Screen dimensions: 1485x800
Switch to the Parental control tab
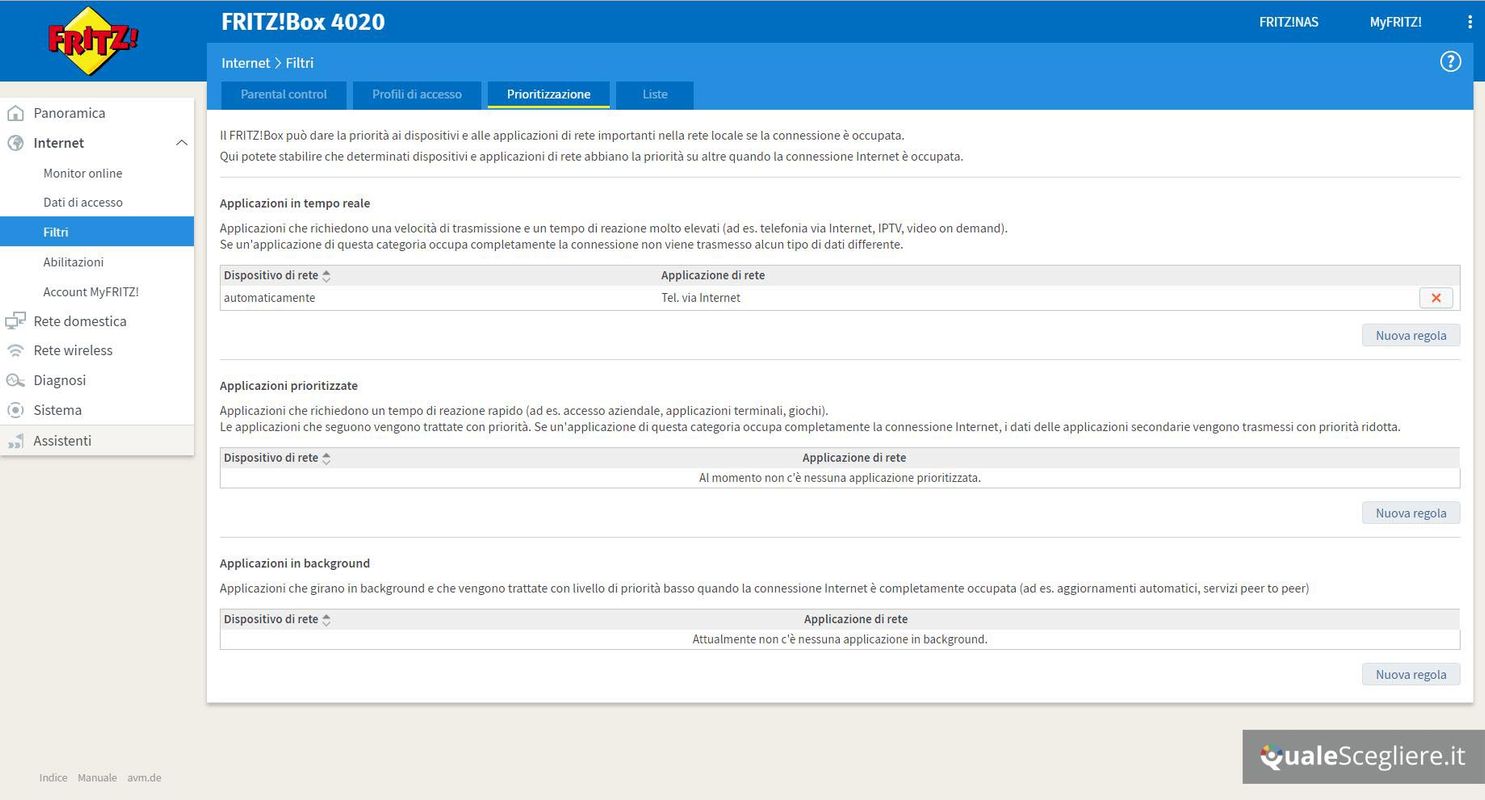click(284, 95)
